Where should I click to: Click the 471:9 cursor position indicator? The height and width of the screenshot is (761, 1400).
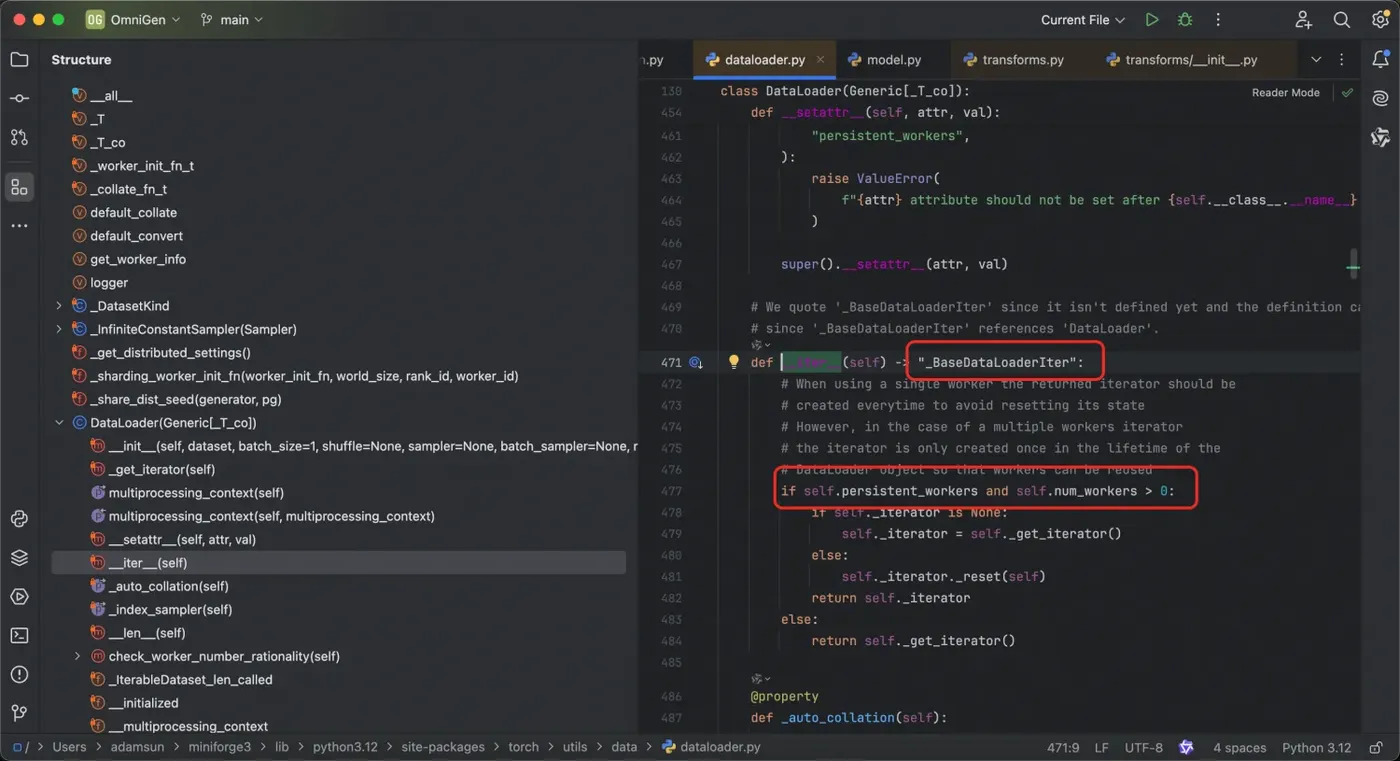(x=1063, y=747)
